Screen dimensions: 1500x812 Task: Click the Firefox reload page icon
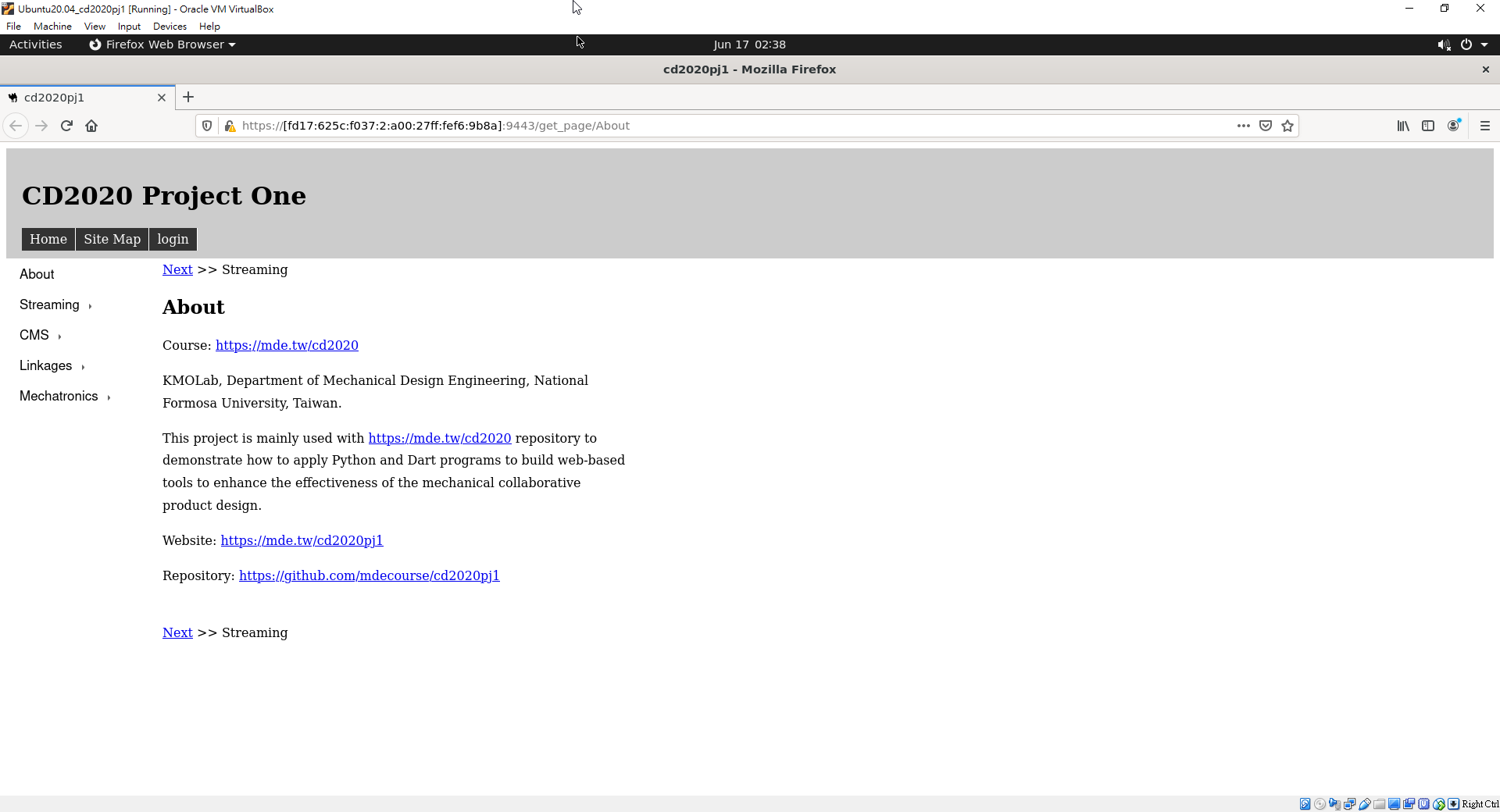coord(66,126)
